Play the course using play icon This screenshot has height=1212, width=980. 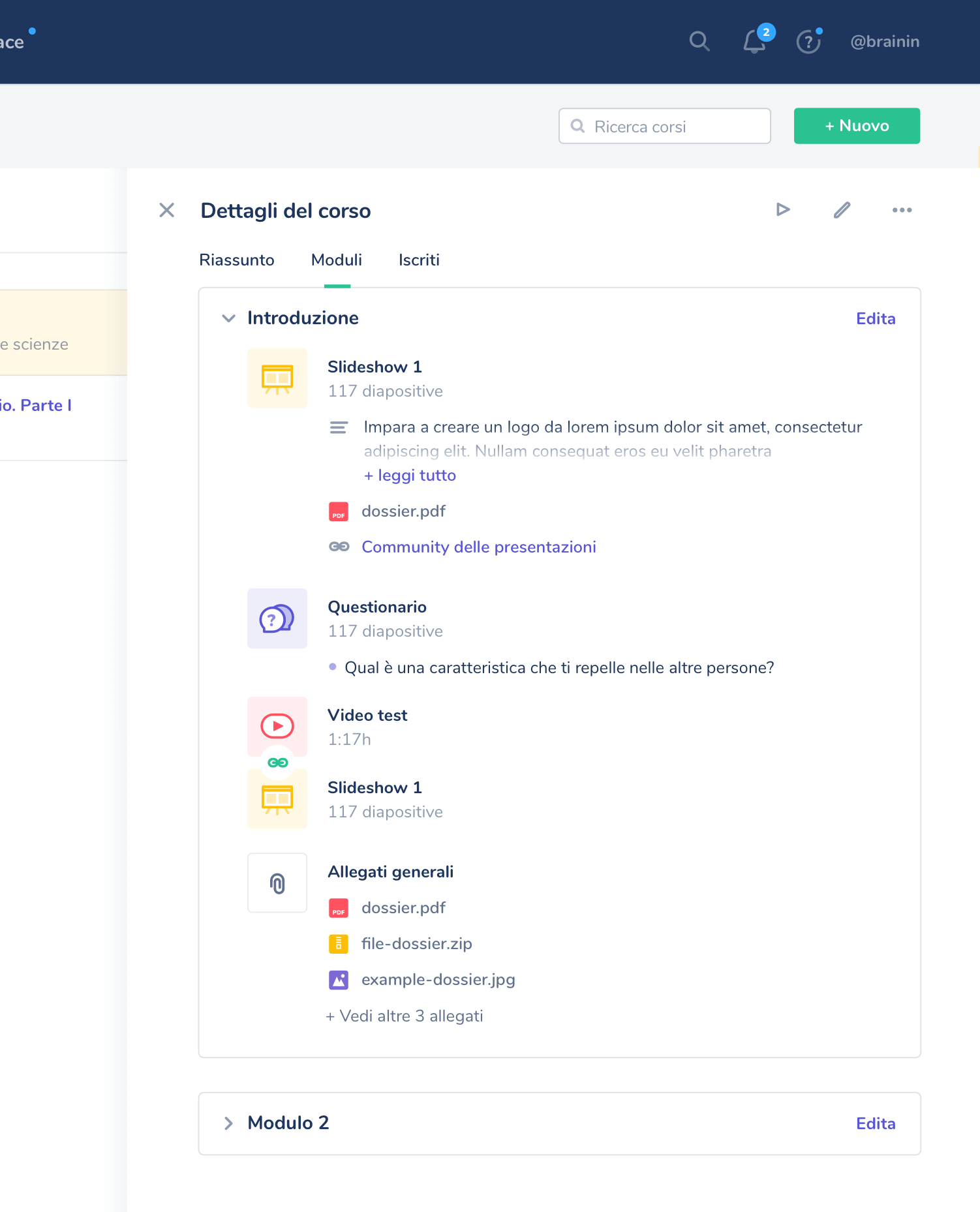click(783, 210)
